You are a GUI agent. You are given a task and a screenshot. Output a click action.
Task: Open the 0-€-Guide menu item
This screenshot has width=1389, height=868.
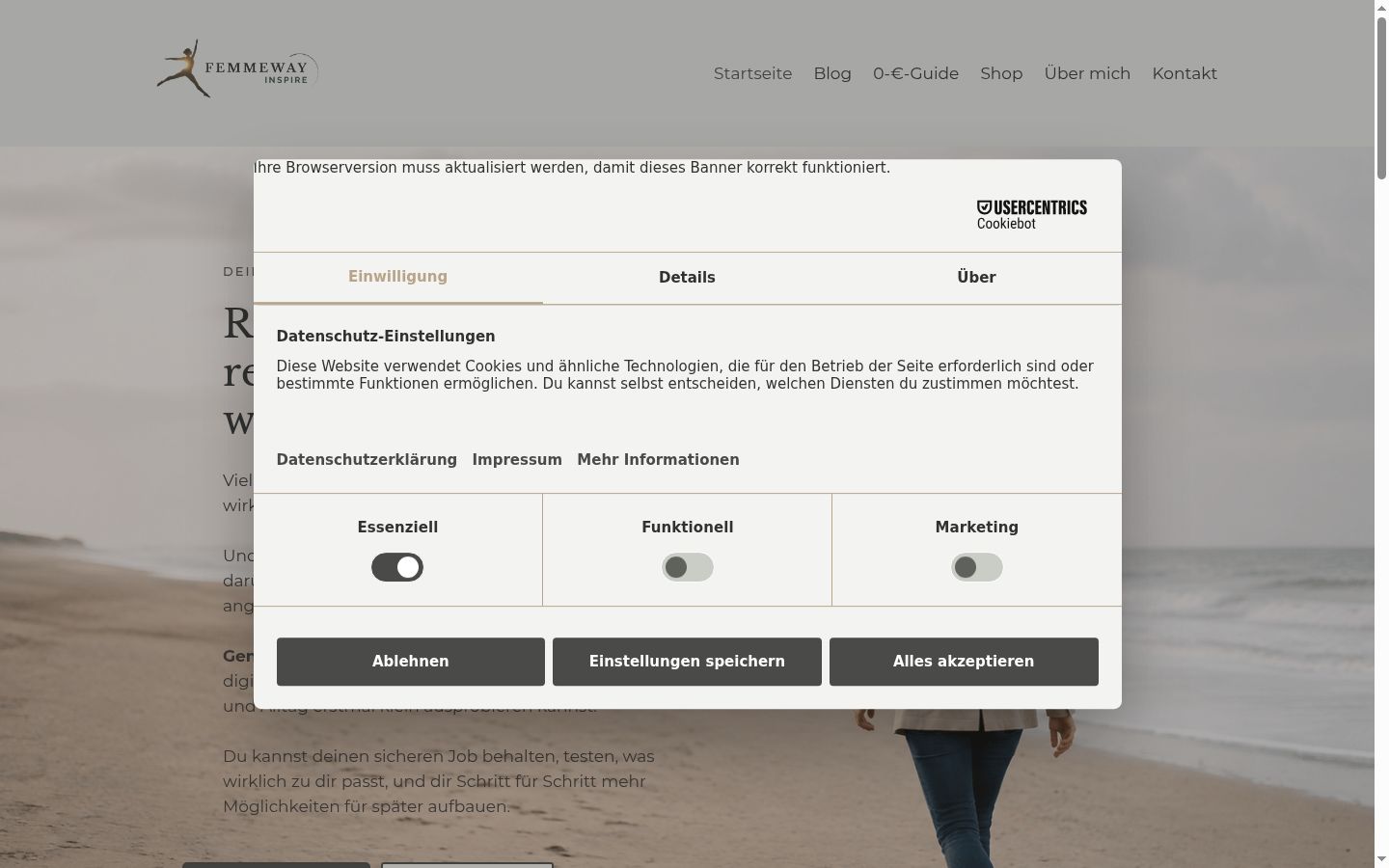(915, 73)
